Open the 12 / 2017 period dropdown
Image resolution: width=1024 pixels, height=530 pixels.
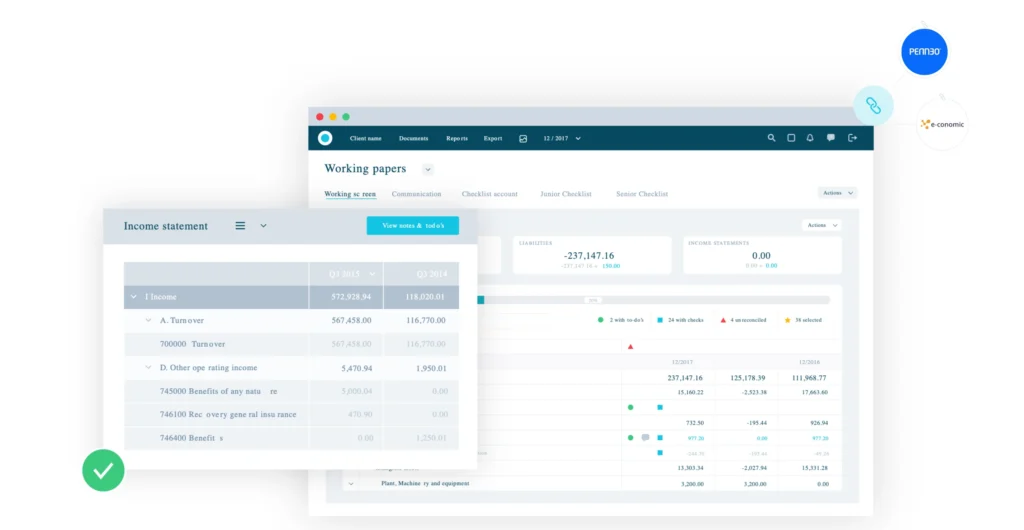click(562, 138)
